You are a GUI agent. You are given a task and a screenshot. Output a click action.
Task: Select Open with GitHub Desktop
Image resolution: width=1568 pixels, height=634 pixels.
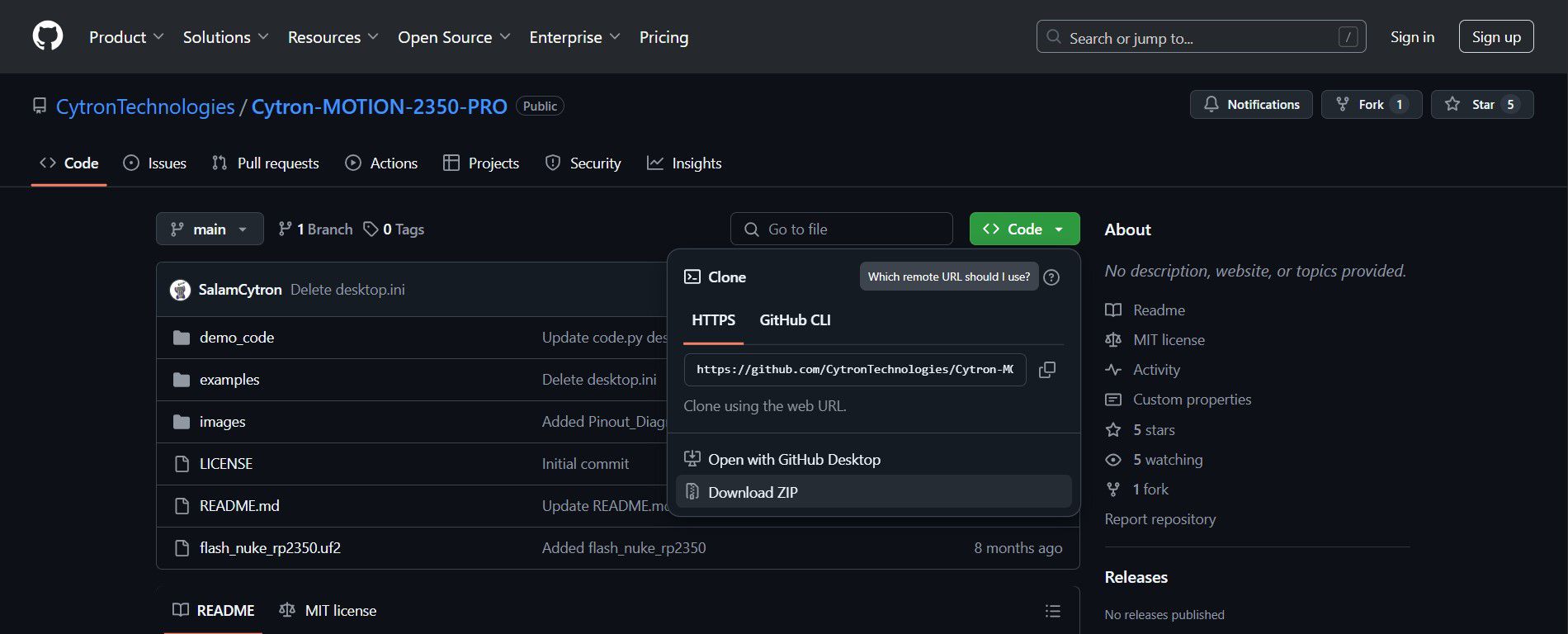[x=794, y=460]
